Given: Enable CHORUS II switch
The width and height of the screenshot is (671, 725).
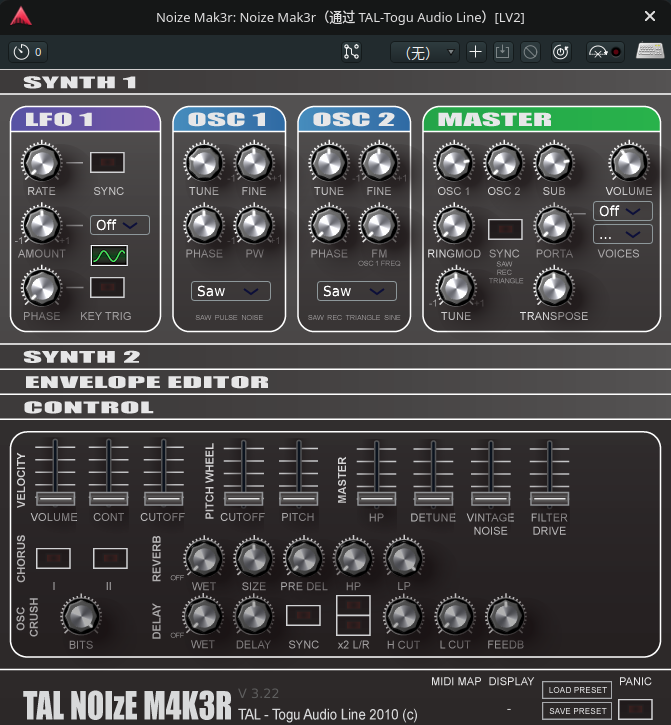Looking at the screenshot, I should 110,558.
